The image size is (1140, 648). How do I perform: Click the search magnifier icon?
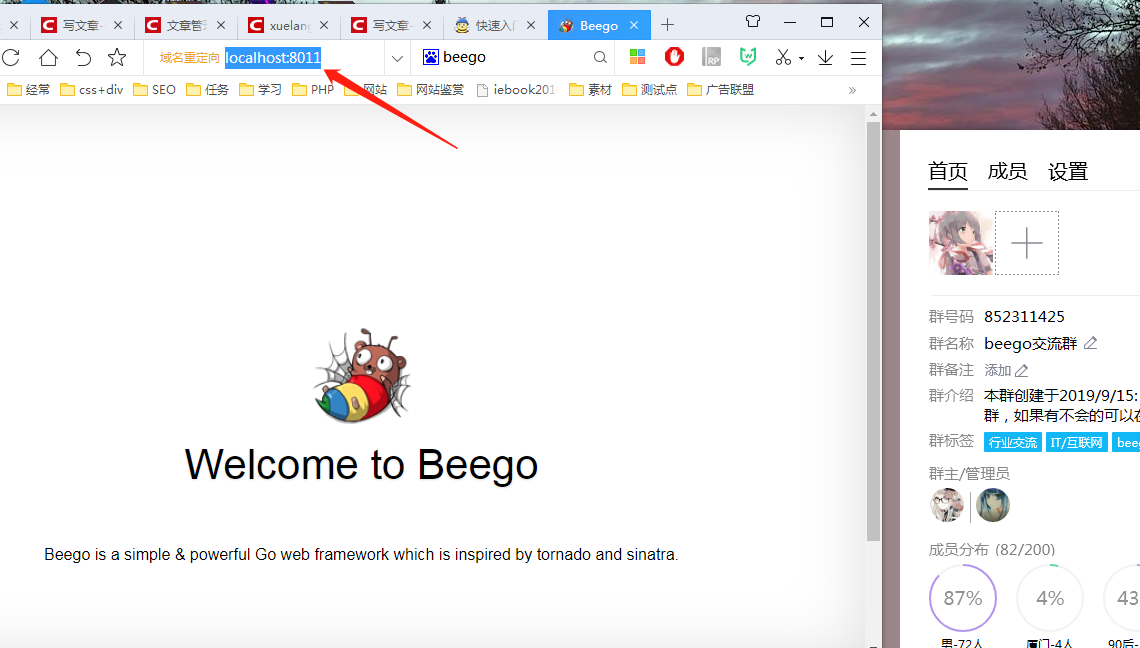(x=600, y=57)
